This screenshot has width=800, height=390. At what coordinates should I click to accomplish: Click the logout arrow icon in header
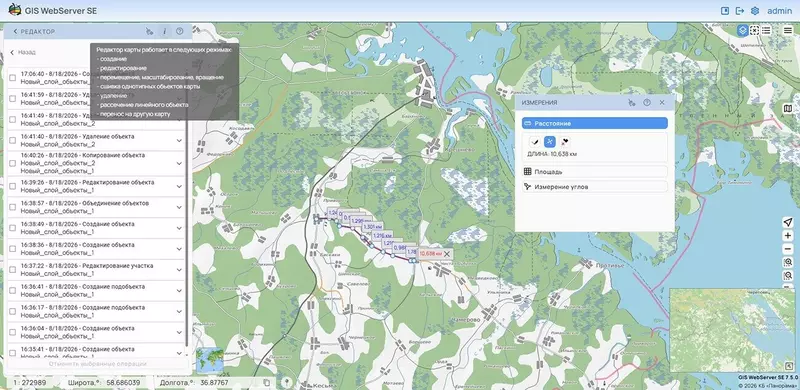(740, 11)
